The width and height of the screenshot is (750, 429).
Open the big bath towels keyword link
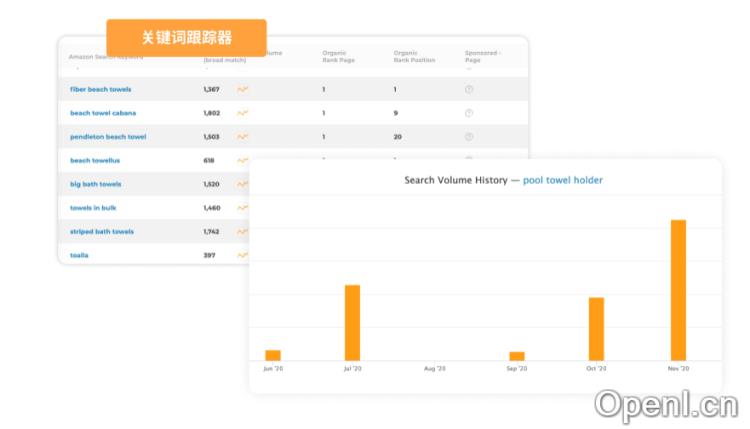pos(96,184)
